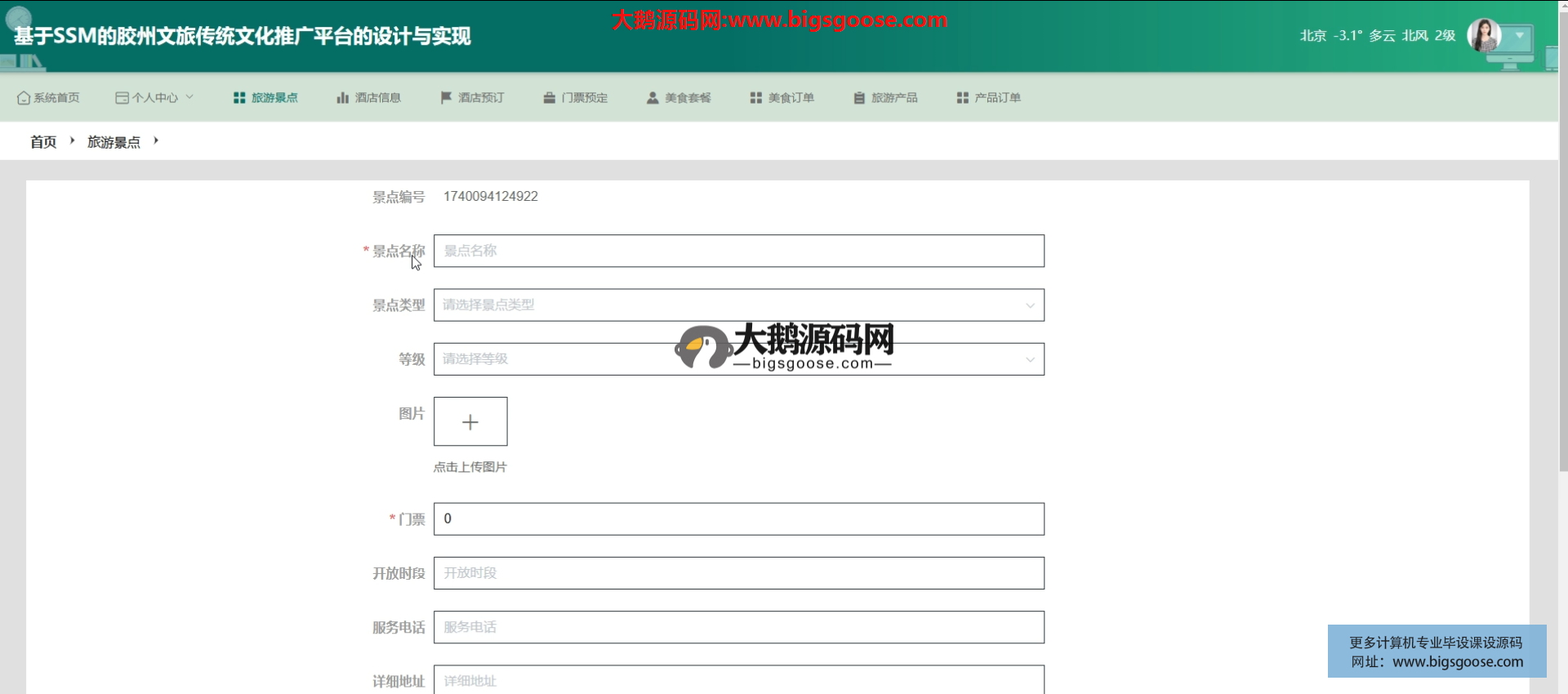Open the 产品订单 menu item
Screen dimensions: 1568x694
pyautogui.click(x=988, y=98)
